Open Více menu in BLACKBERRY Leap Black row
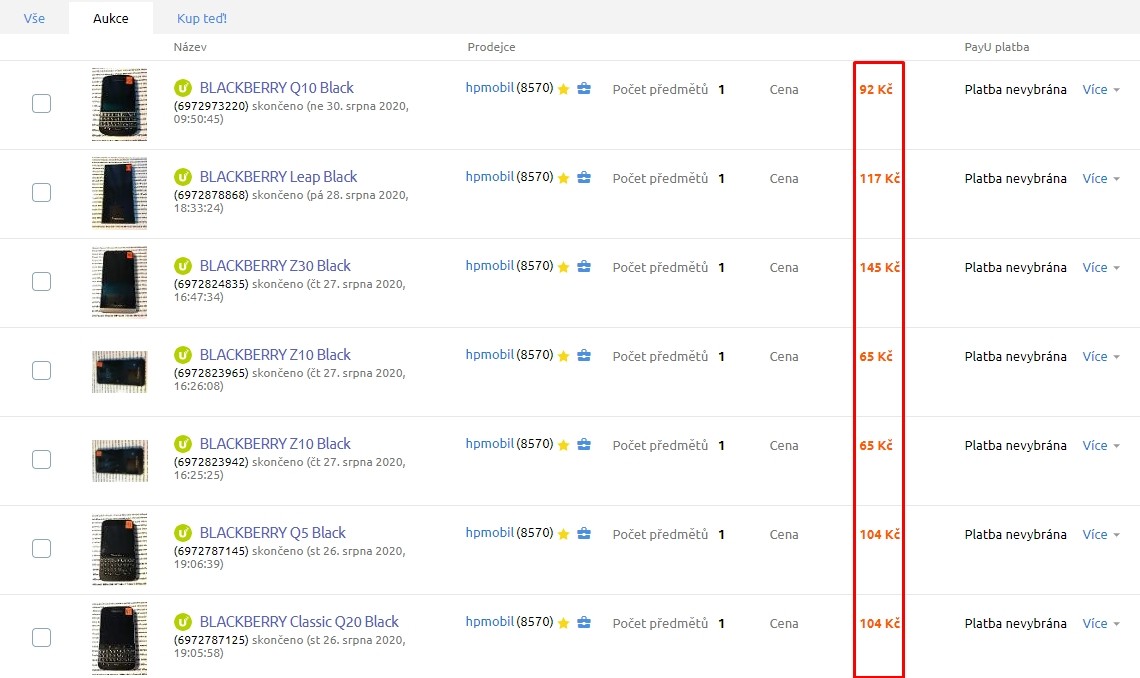Viewport: 1140px width, 678px height. coord(1100,179)
